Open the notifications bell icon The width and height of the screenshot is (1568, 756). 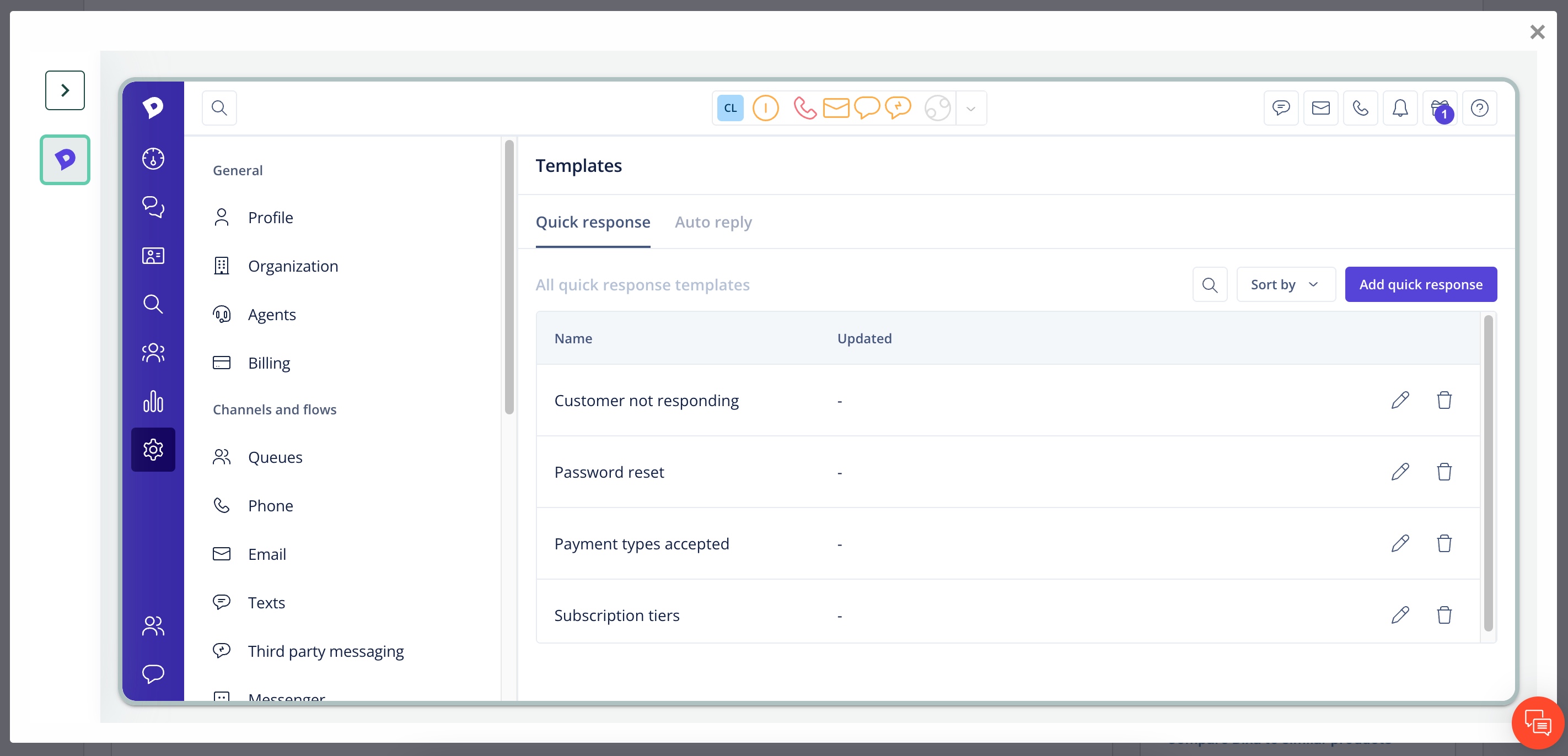pos(1400,108)
